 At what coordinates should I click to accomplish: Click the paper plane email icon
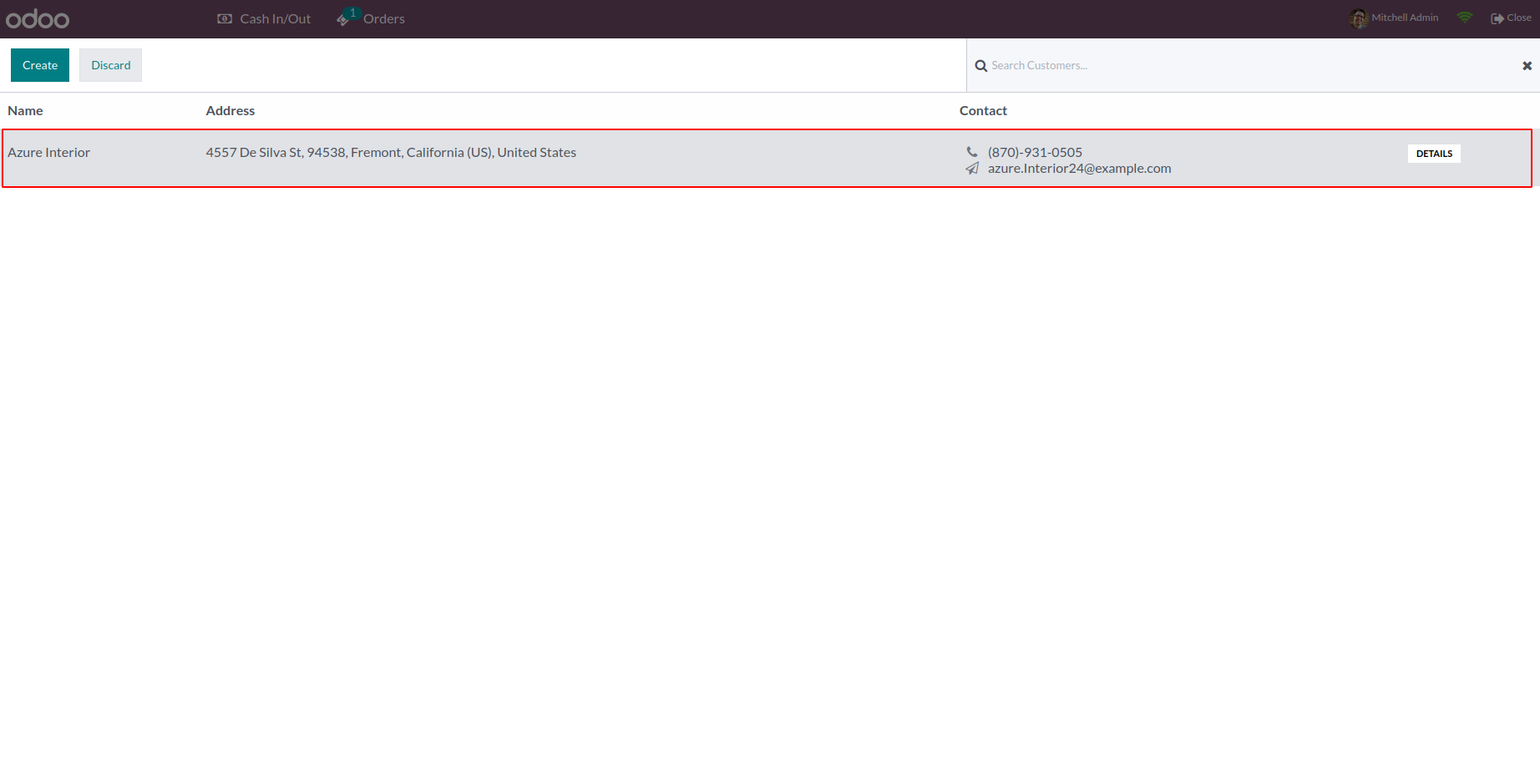click(972, 169)
